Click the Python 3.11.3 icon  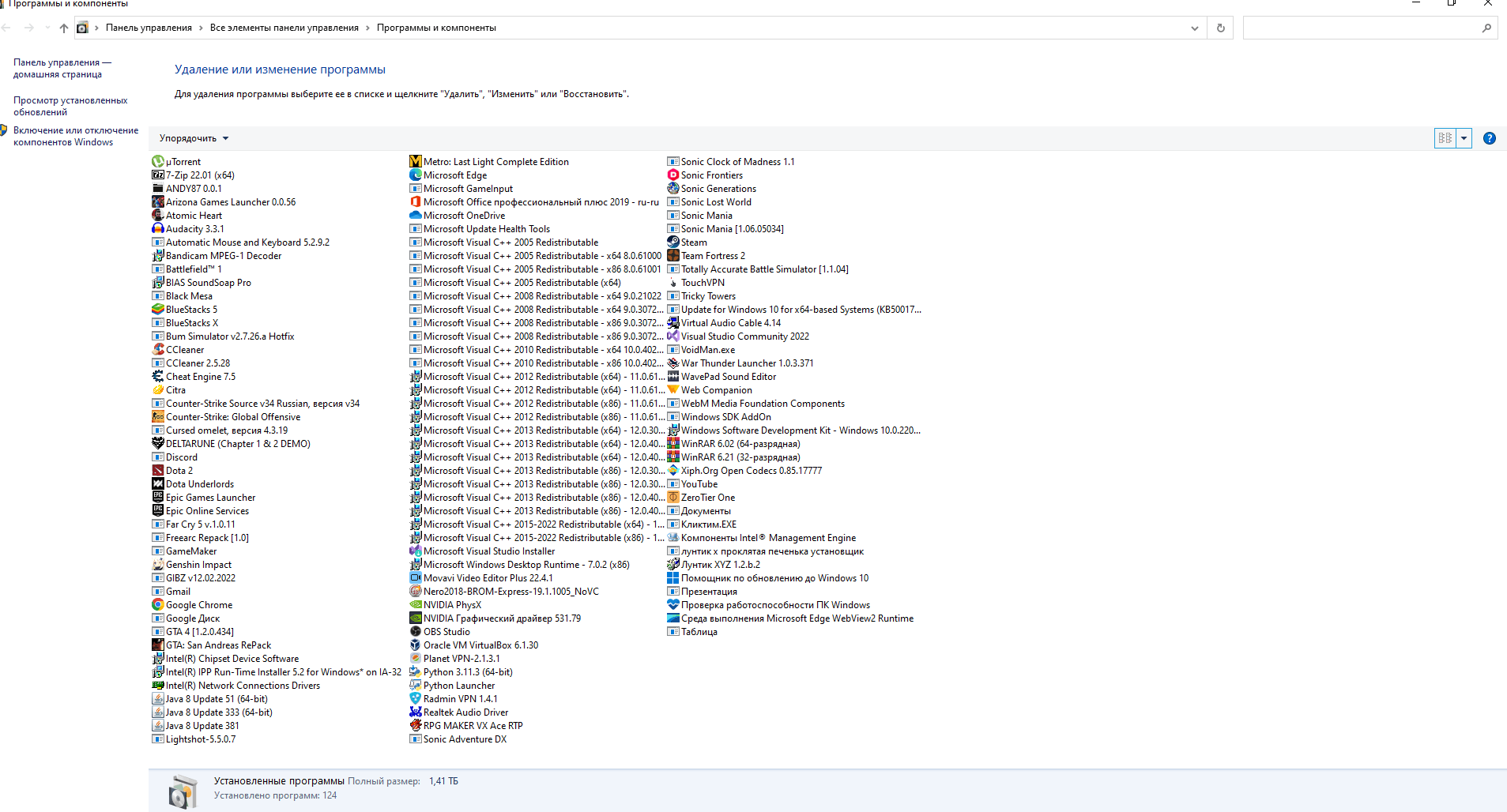pyautogui.click(x=416, y=671)
